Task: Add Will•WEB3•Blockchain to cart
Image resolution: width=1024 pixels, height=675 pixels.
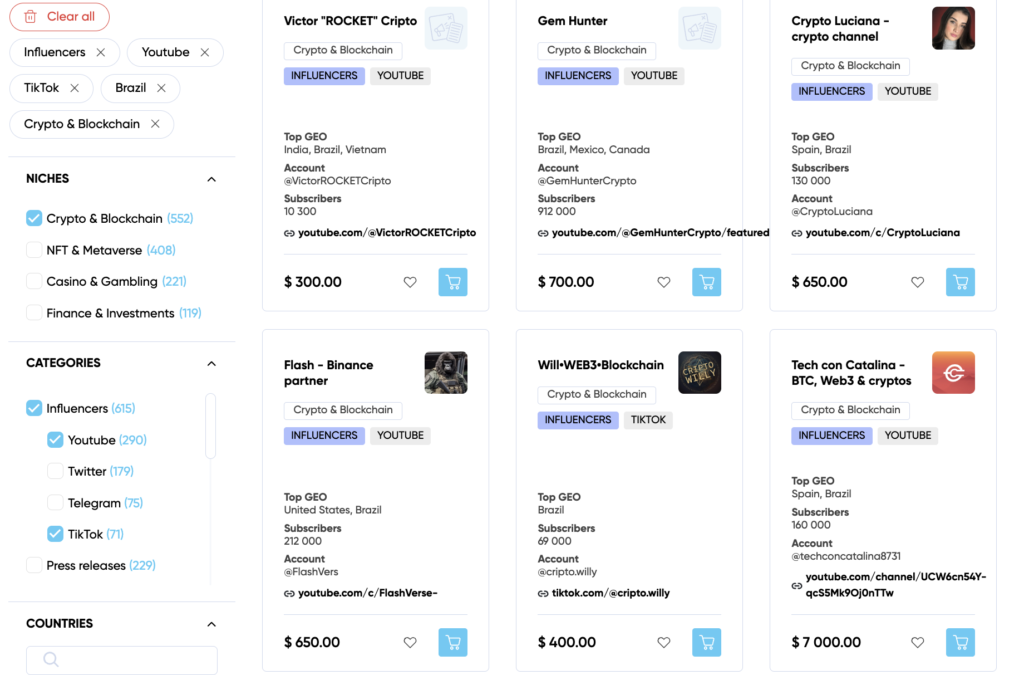Action: [707, 642]
